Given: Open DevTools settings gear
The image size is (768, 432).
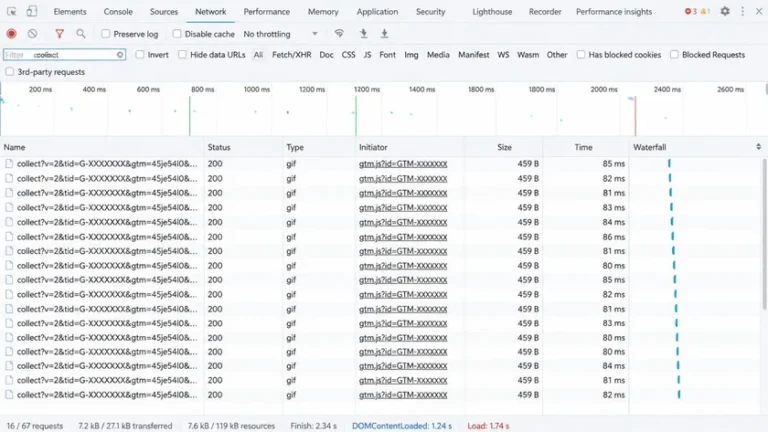Looking at the screenshot, I should coord(725,11).
